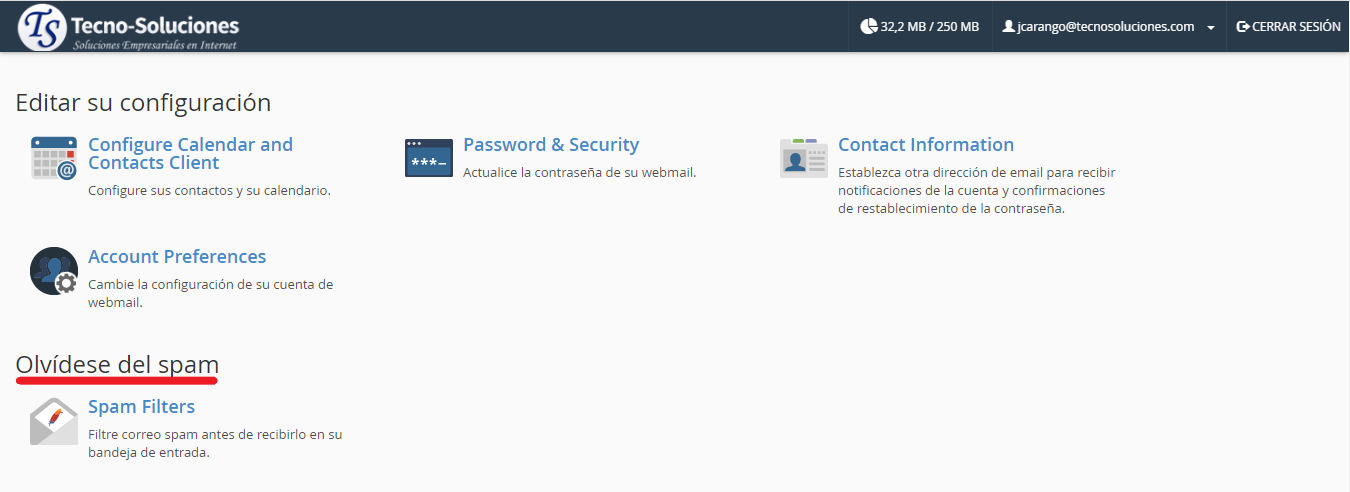This screenshot has width=1350, height=492.
Task: Click the logout arrow icon
Action: point(1243,27)
